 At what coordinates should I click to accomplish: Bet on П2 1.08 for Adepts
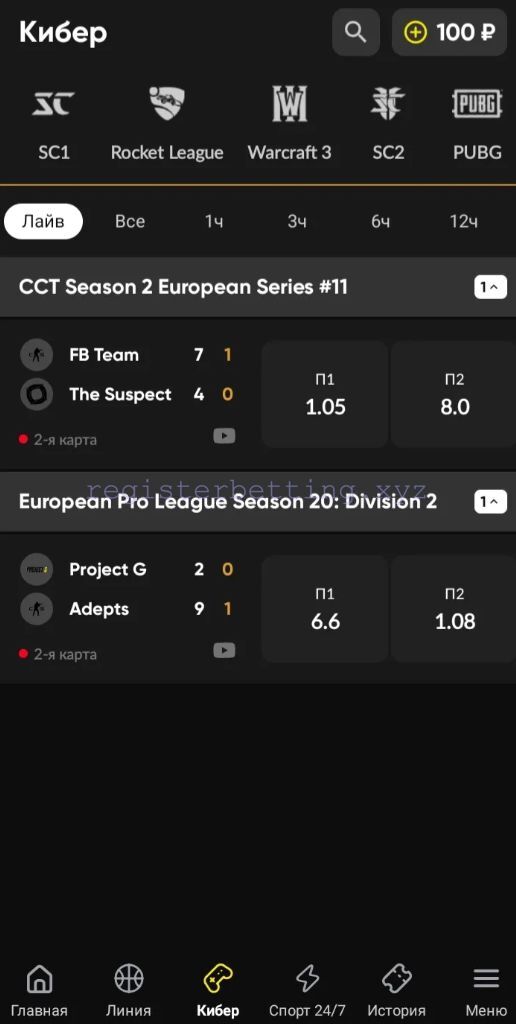pyautogui.click(x=453, y=609)
